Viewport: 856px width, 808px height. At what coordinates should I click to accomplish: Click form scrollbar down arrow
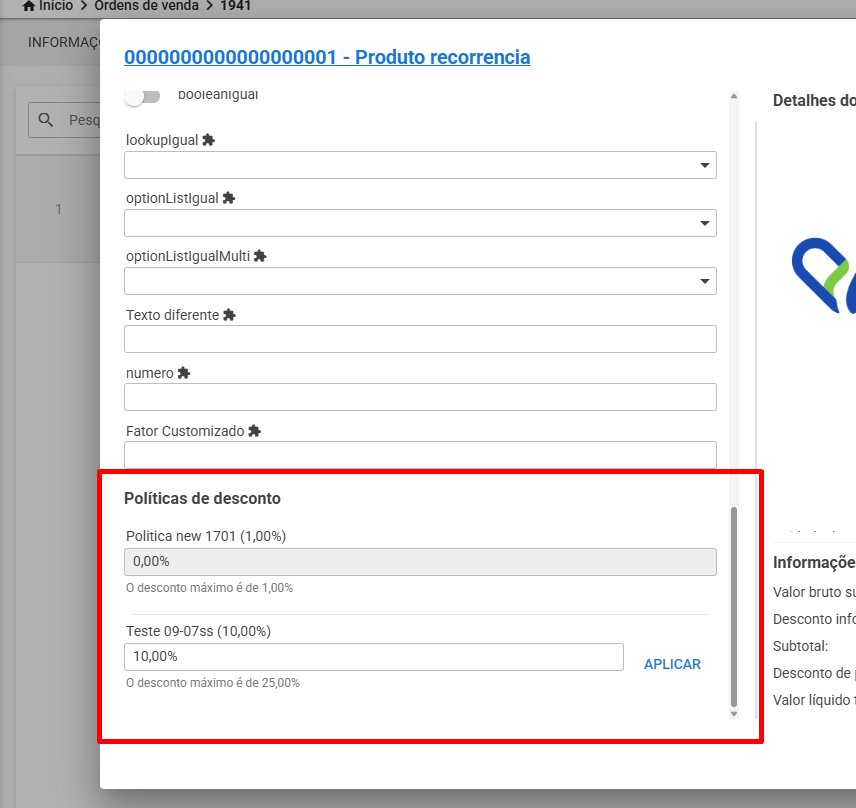734,714
